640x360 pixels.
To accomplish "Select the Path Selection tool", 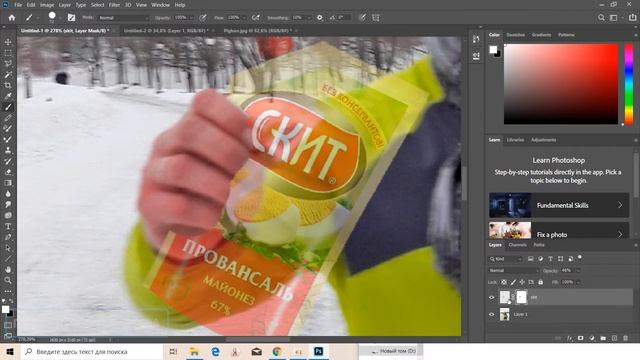I will (8, 248).
